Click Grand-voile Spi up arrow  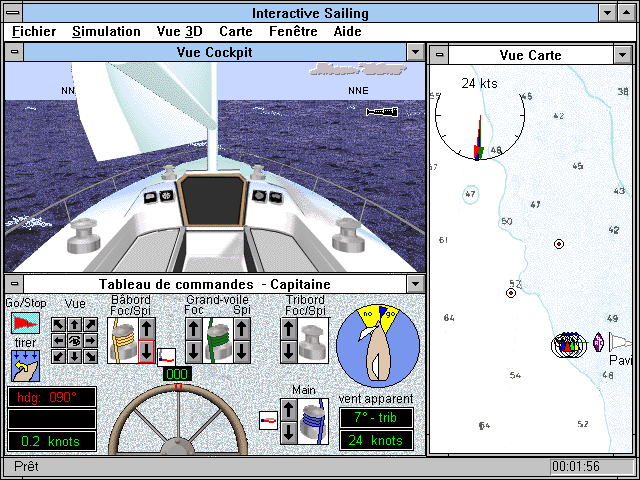pyautogui.click(x=242, y=329)
